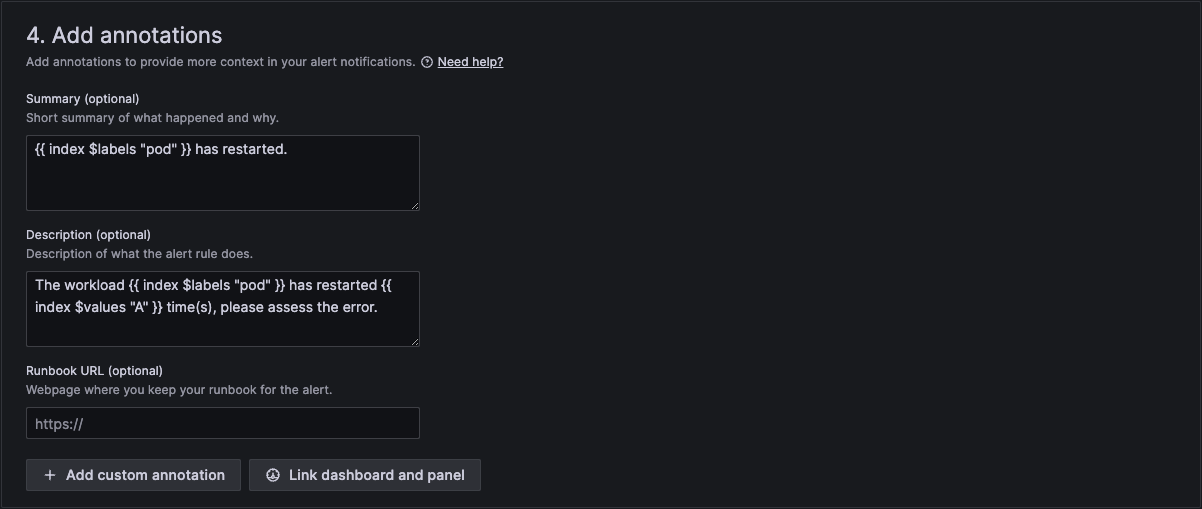The image size is (1202, 509).
Task: Click into the Runbook URL https:// field
Action: [222, 423]
